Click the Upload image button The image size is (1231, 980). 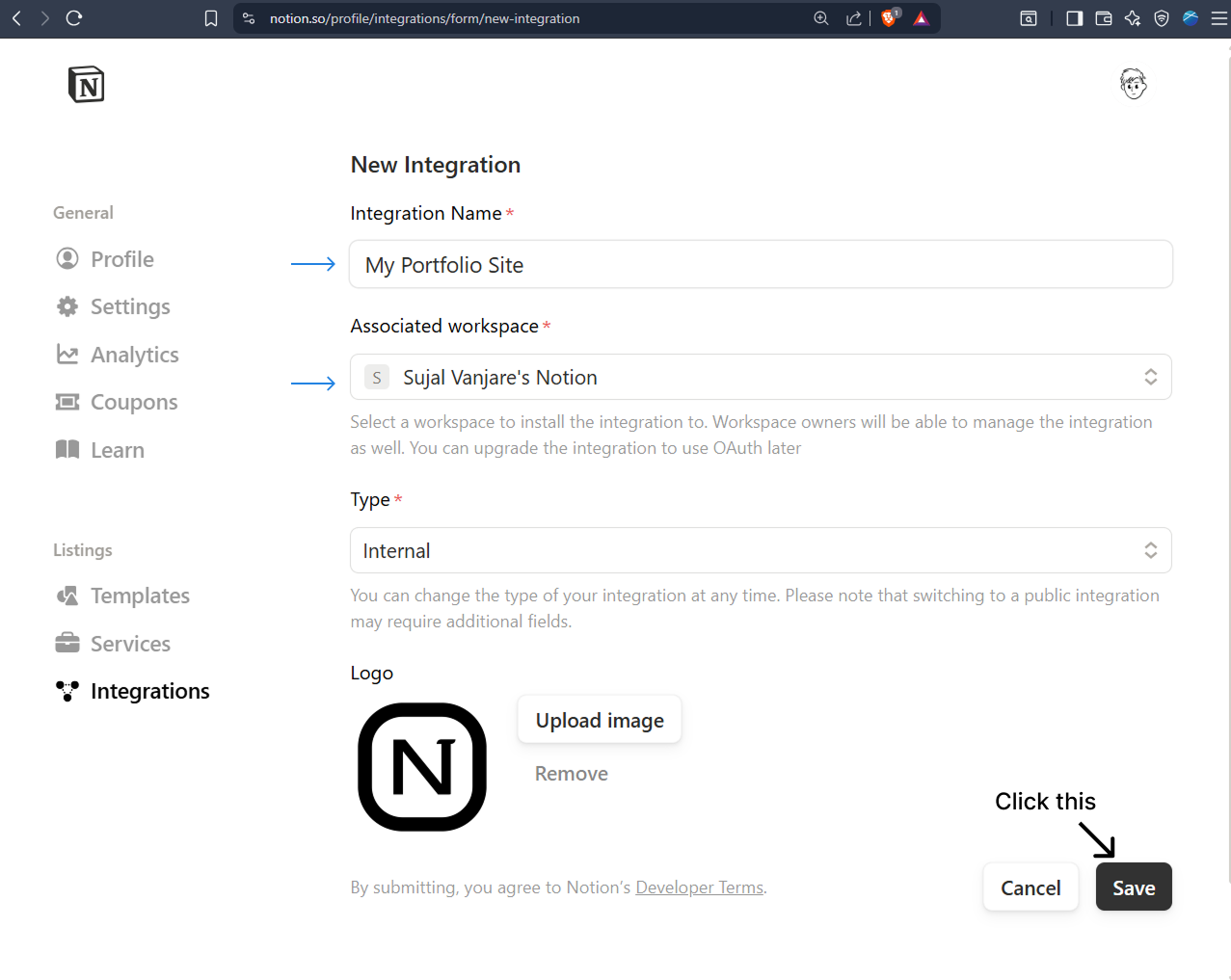click(x=600, y=720)
